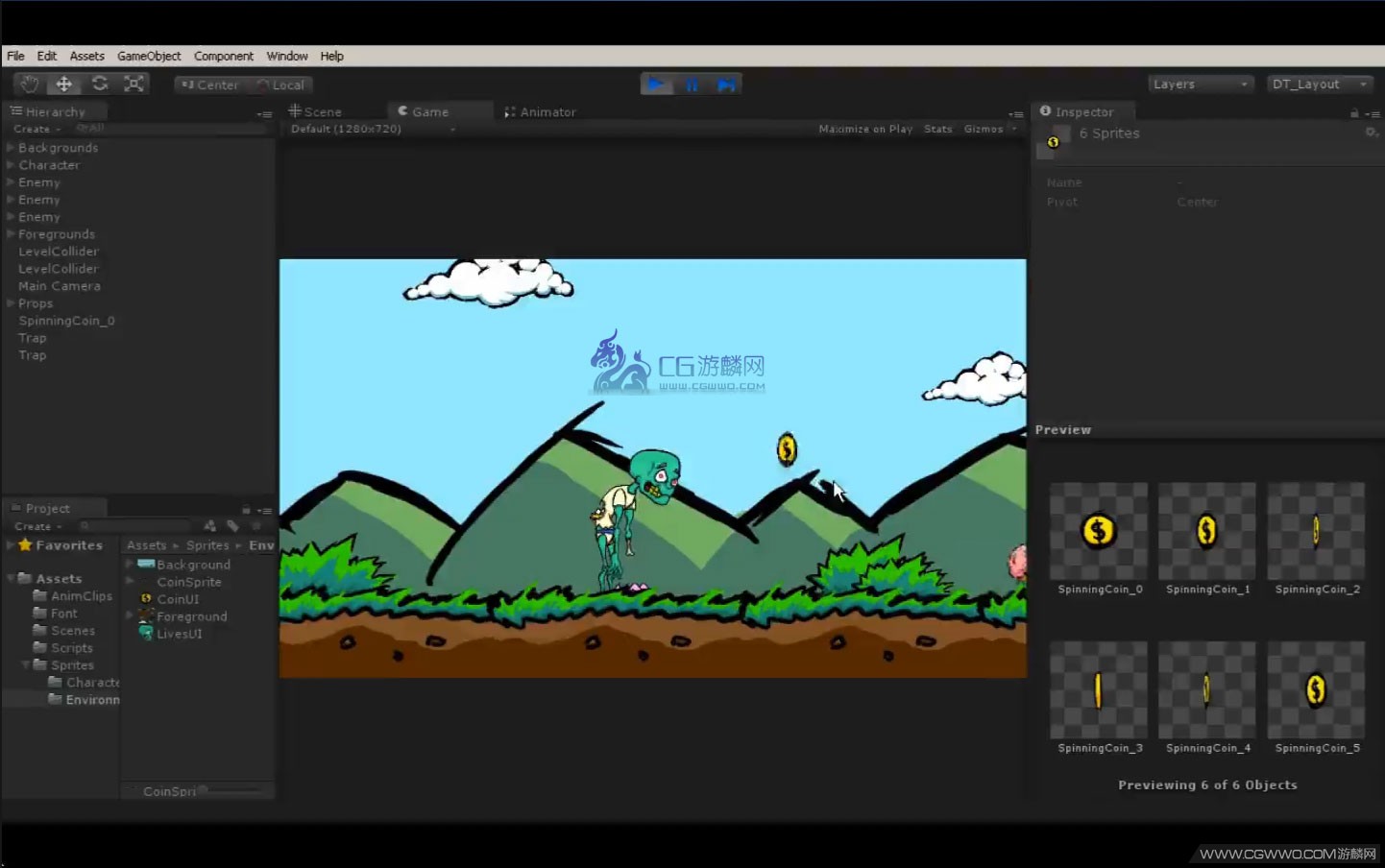The width and height of the screenshot is (1385, 868).
Task: Expand the Favorites section in Project
Action: click(11, 545)
